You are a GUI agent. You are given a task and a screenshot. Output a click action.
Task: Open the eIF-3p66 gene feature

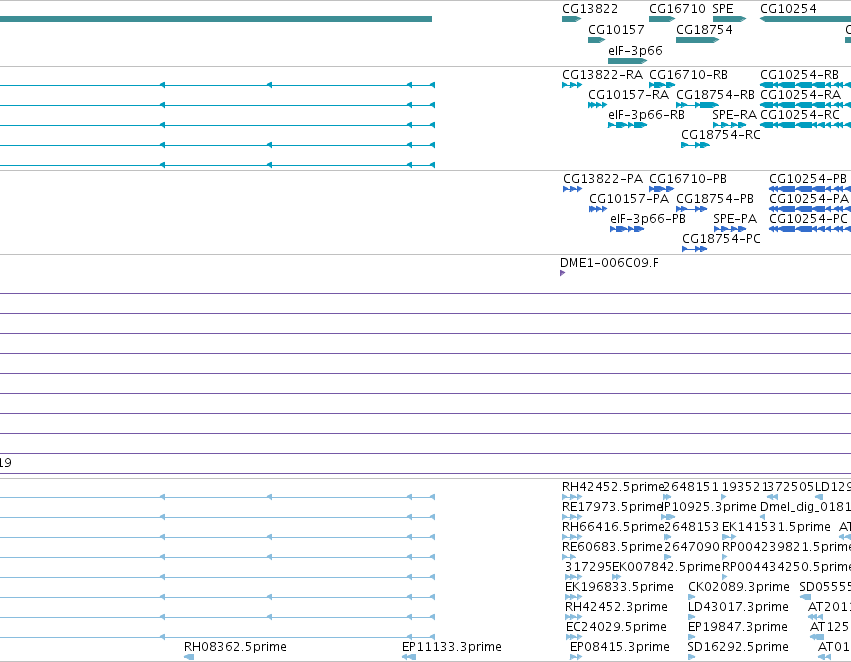coord(627,61)
